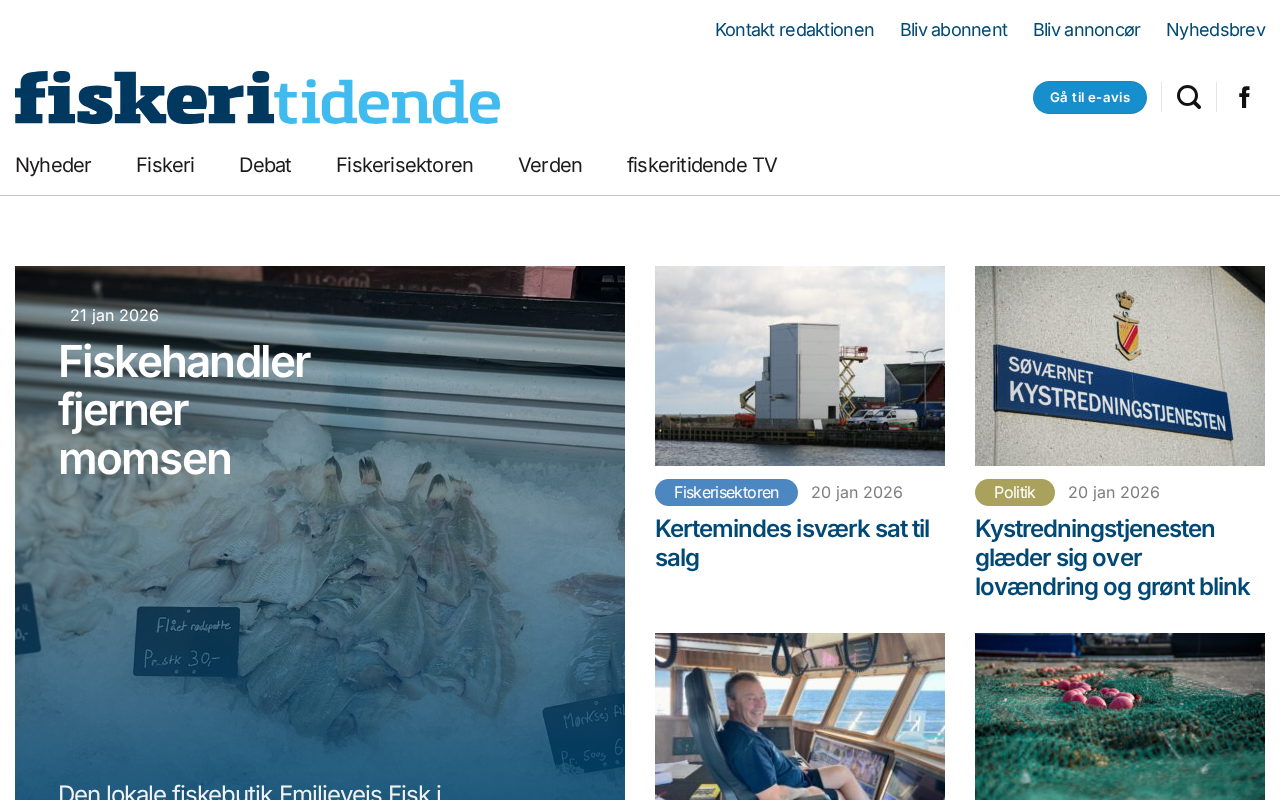
Task: Select Nyheder in the navigation menu
Action: (53, 165)
